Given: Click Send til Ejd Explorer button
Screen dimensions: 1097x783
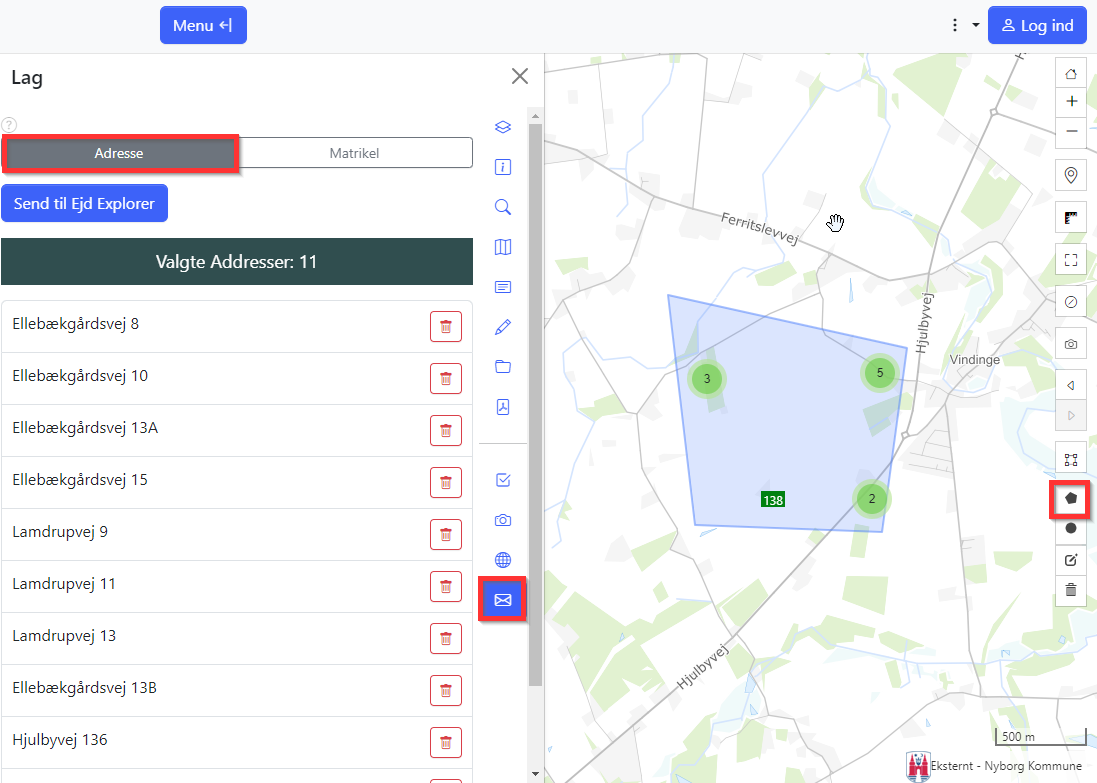Looking at the screenshot, I should pos(84,203).
